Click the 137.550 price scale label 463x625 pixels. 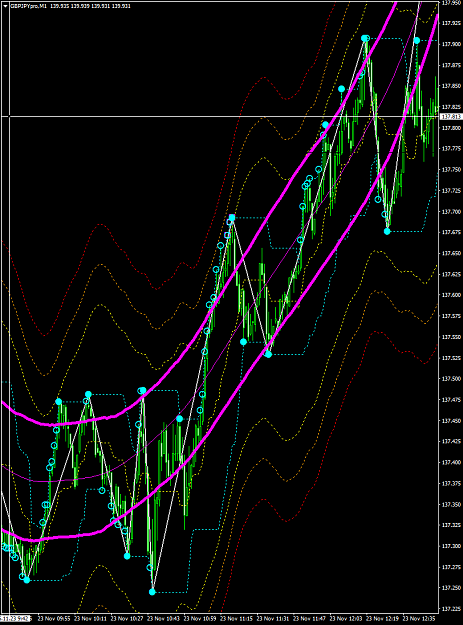coord(451,337)
